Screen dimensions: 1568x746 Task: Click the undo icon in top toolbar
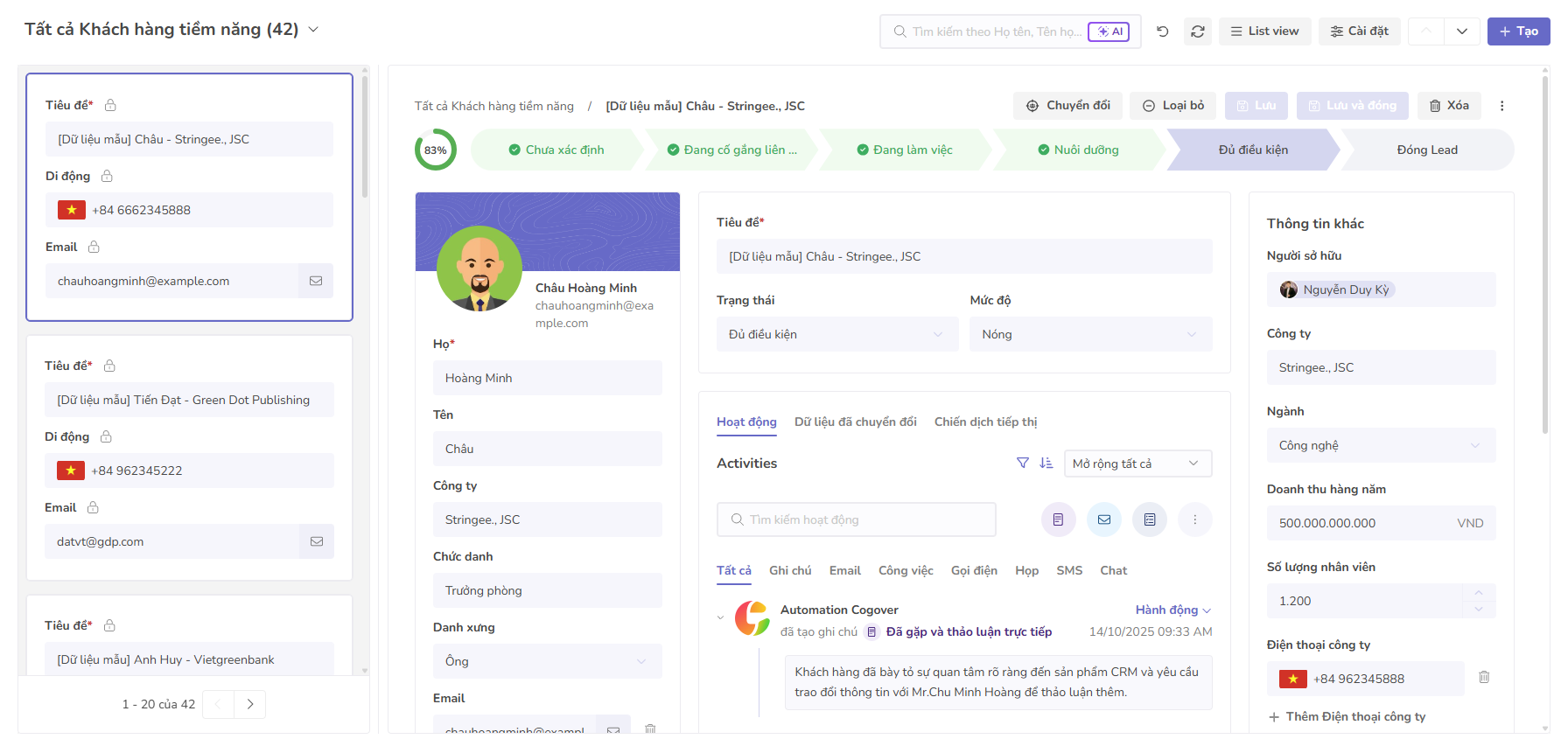pyautogui.click(x=1162, y=31)
